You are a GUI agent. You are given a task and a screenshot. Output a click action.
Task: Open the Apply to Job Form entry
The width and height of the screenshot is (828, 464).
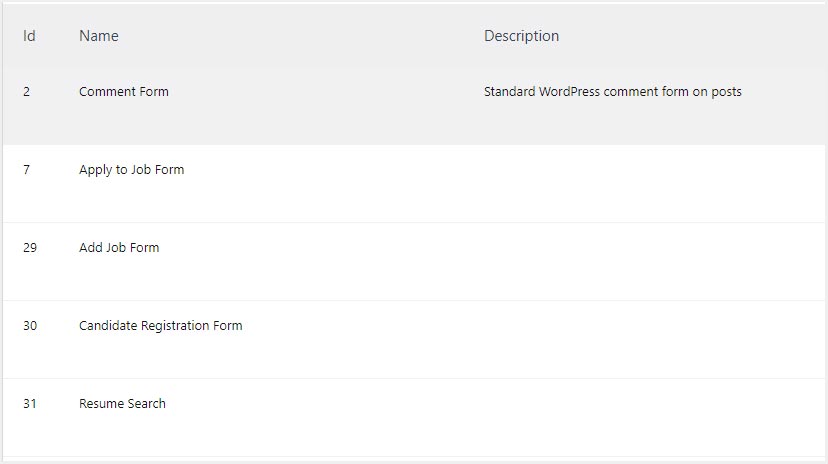pos(131,170)
